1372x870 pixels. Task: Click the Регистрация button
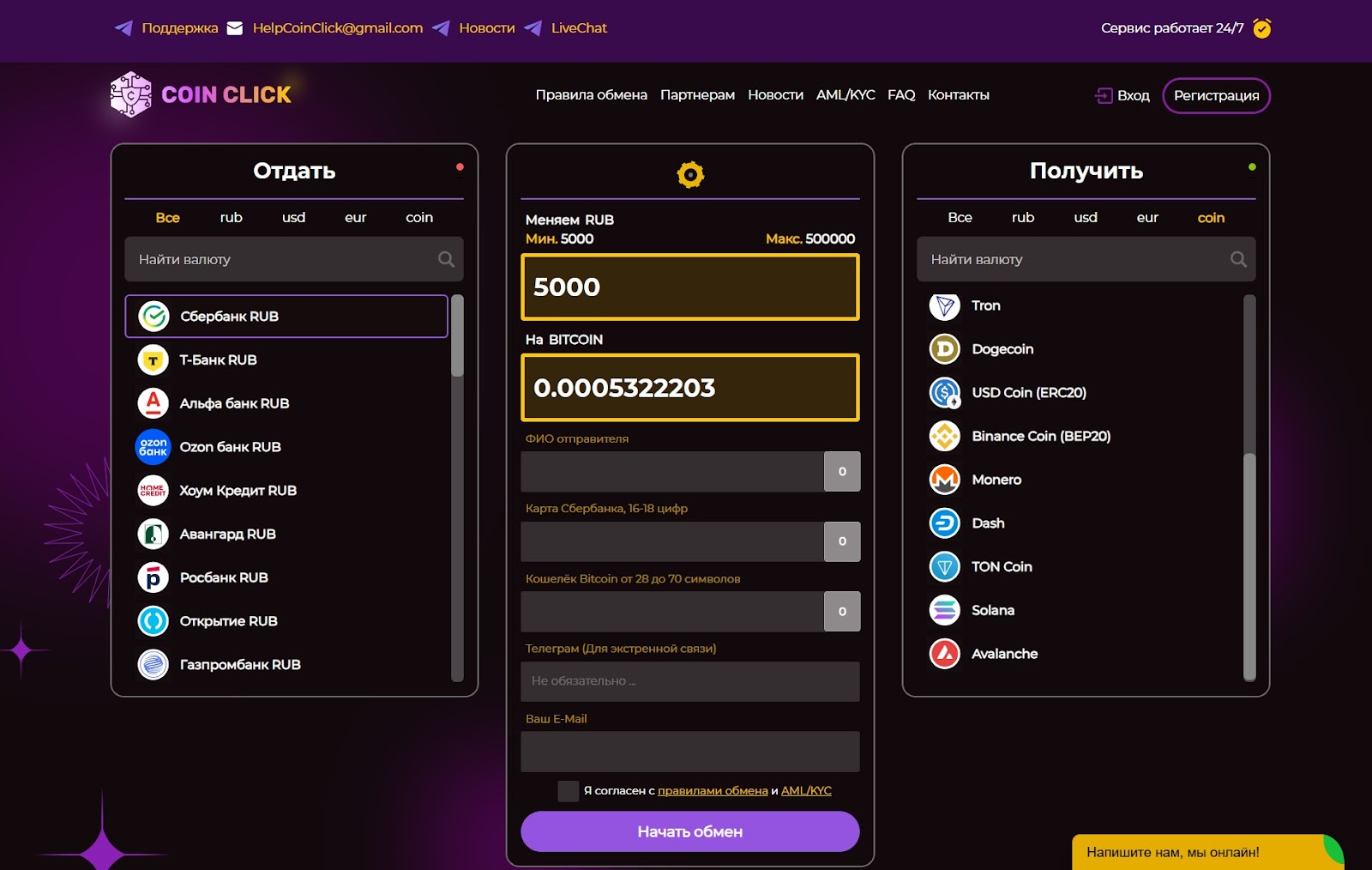click(x=1216, y=95)
